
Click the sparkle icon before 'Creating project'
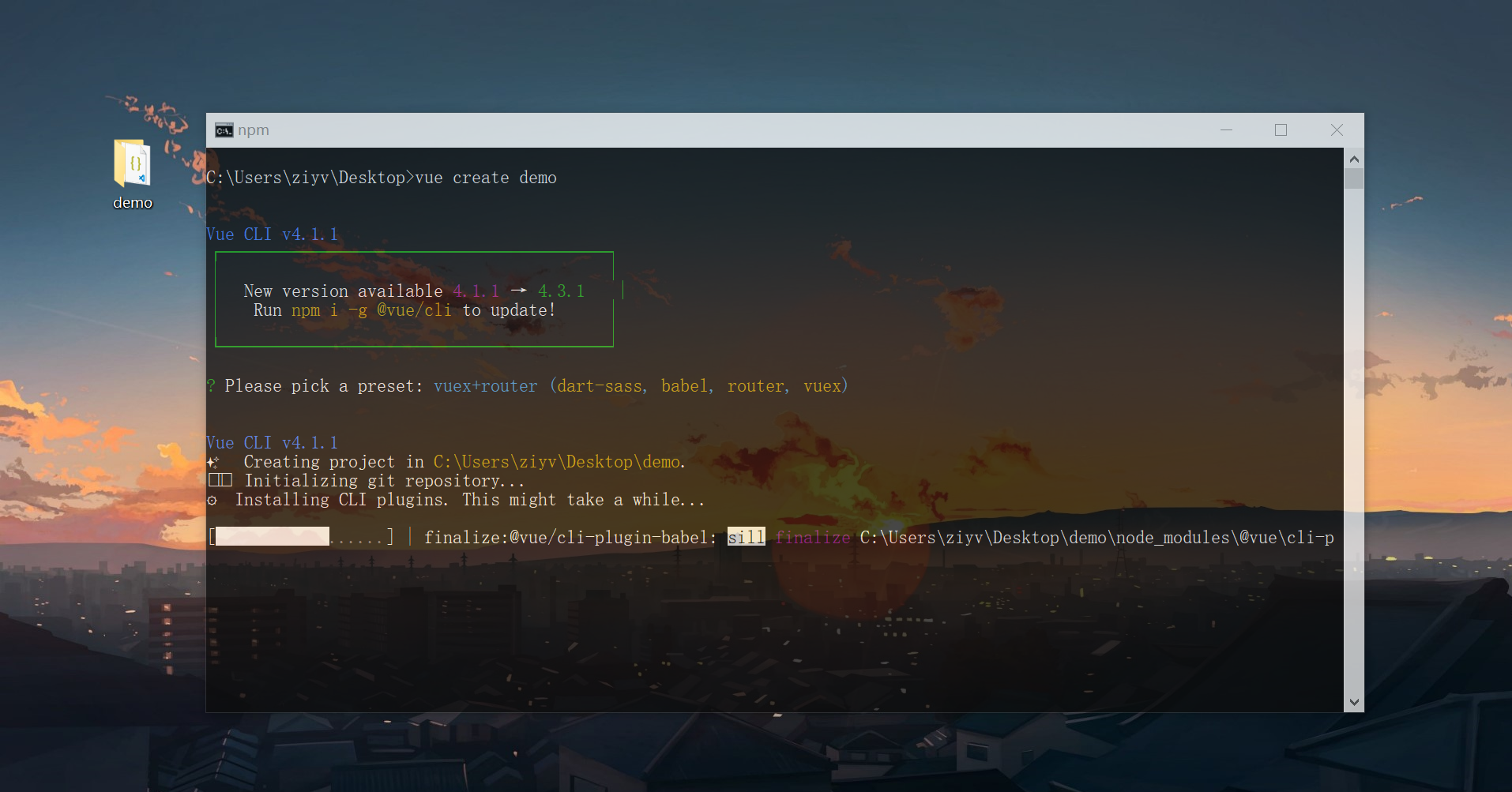click(x=213, y=462)
